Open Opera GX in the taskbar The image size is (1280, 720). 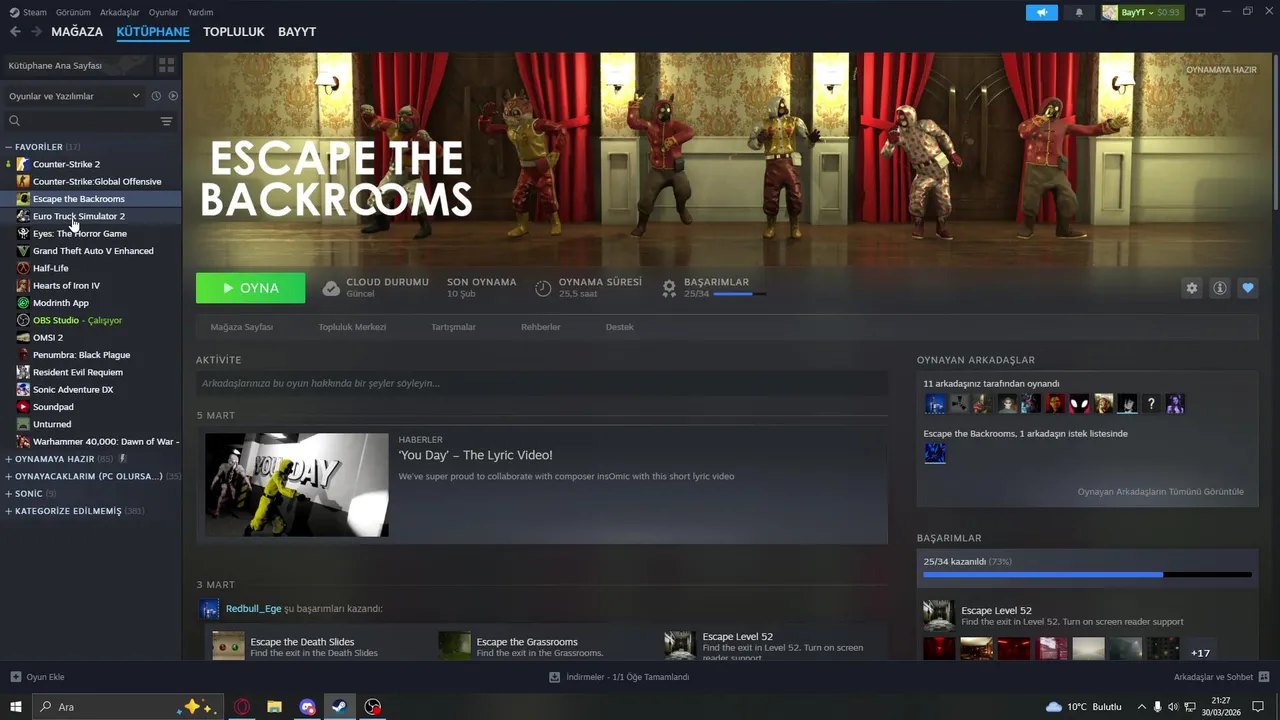point(242,707)
